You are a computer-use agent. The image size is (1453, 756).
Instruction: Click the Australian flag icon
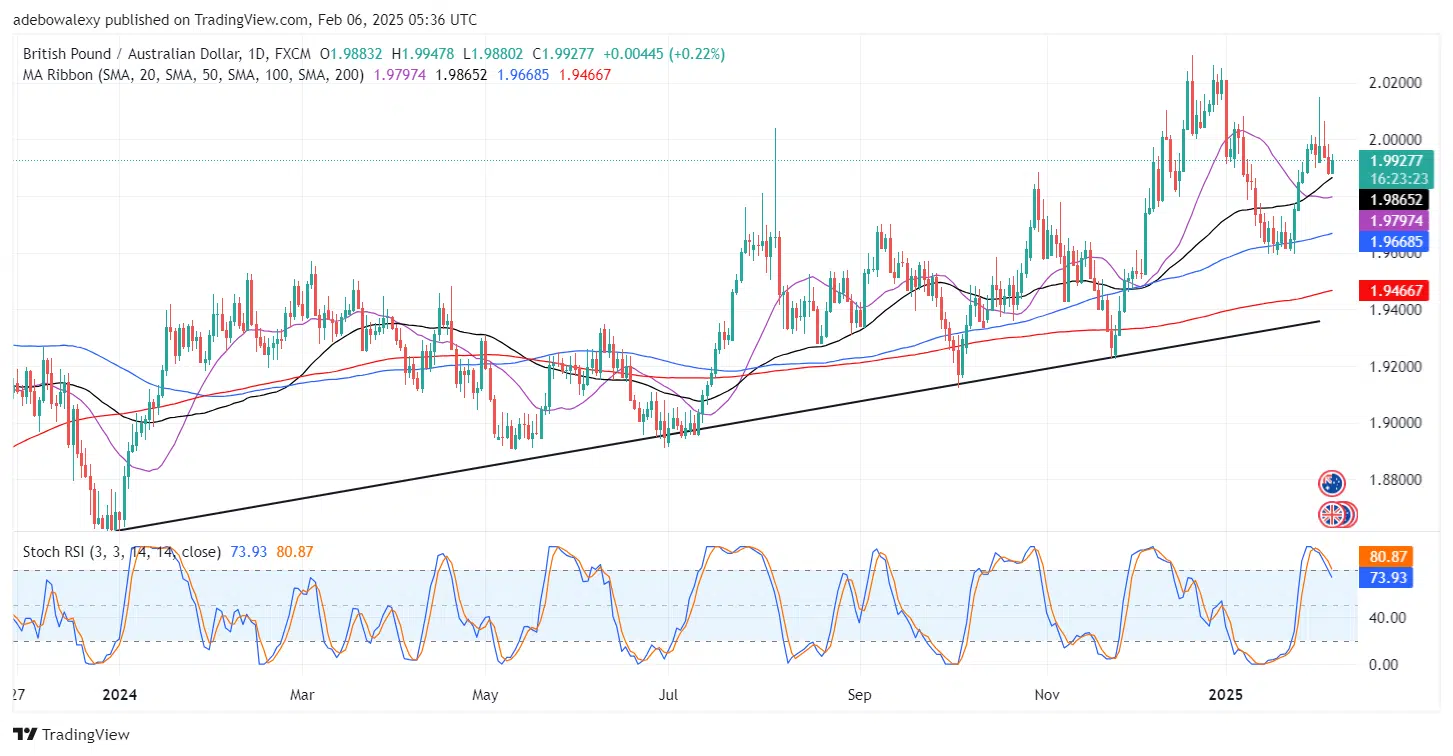(x=1331, y=484)
